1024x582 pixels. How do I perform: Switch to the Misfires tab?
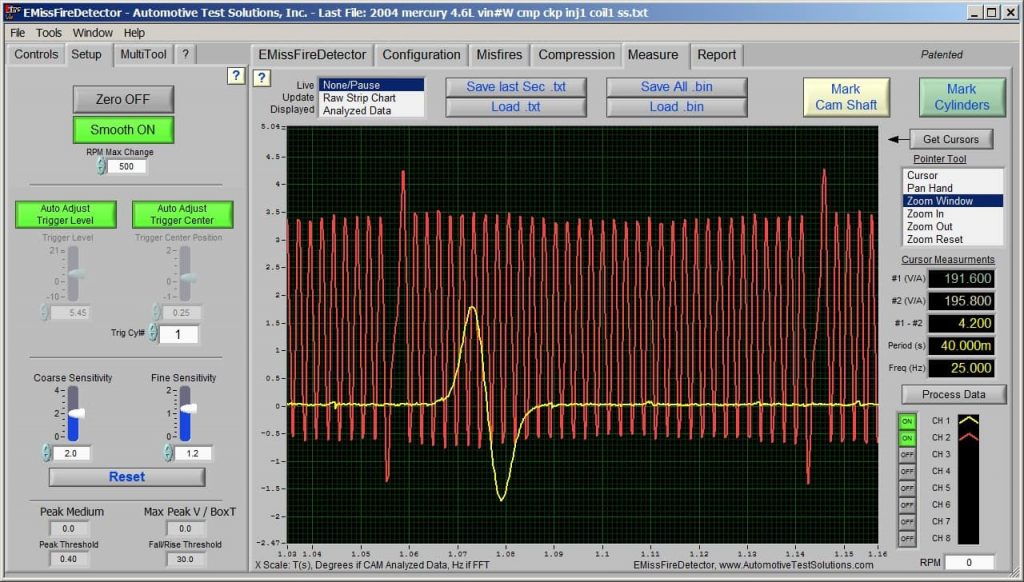tap(499, 55)
